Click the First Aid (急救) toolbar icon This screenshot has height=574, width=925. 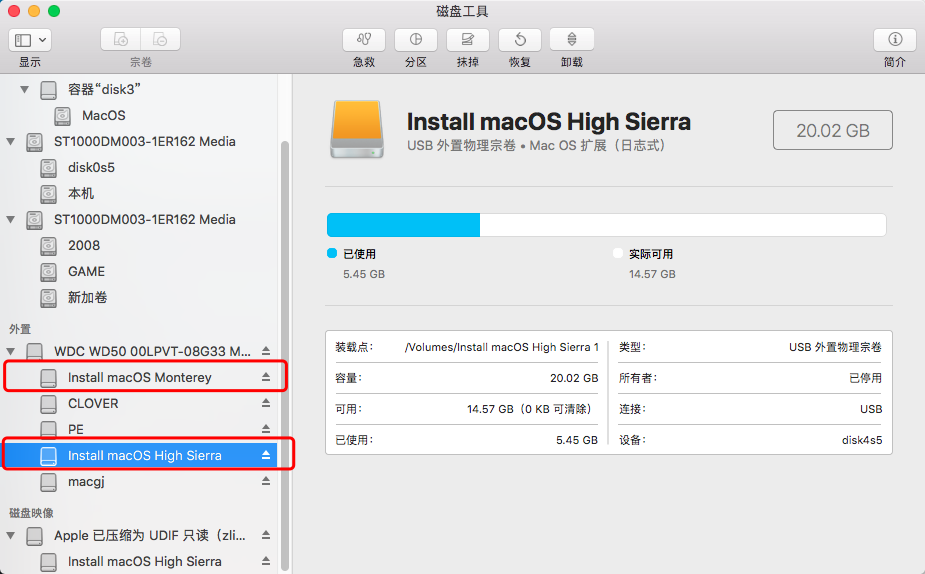coord(363,40)
